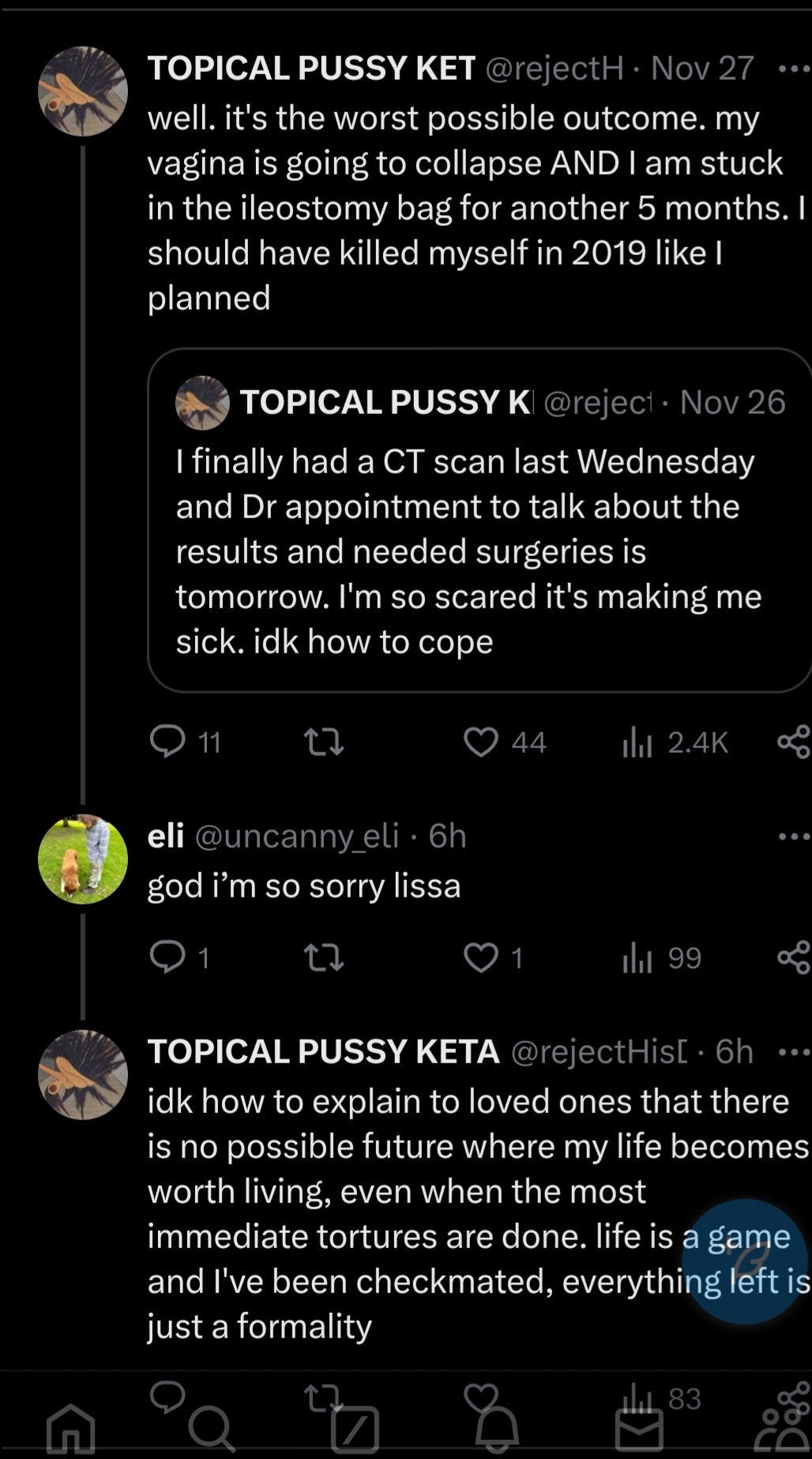Go to the Home tab
The height and width of the screenshot is (1459, 812).
[71, 1430]
